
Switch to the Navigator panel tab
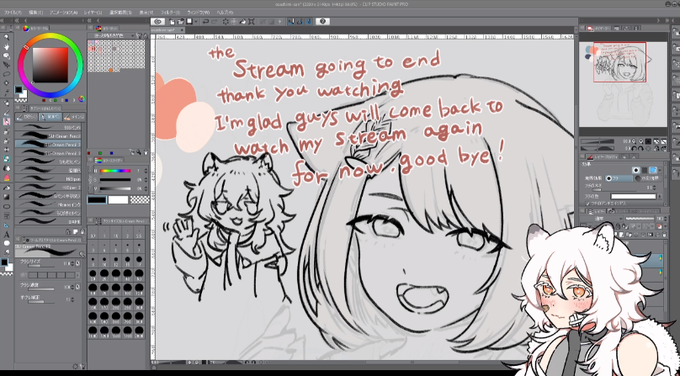[598, 28]
